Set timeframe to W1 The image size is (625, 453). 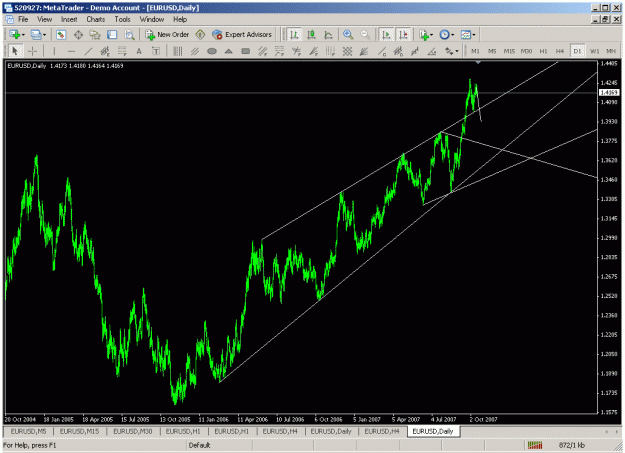[x=594, y=51]
